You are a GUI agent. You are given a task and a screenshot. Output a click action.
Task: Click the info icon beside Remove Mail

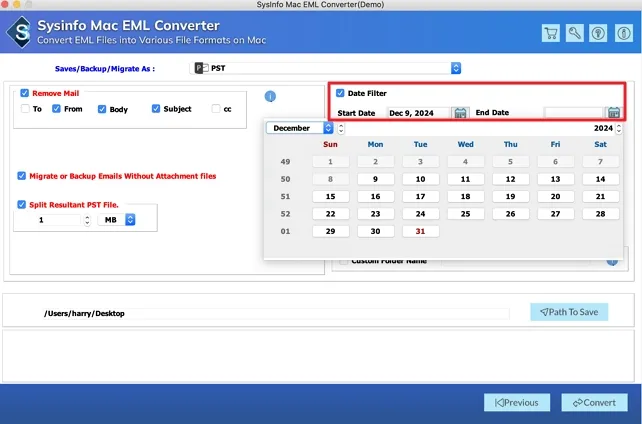[x=270, y=96]
